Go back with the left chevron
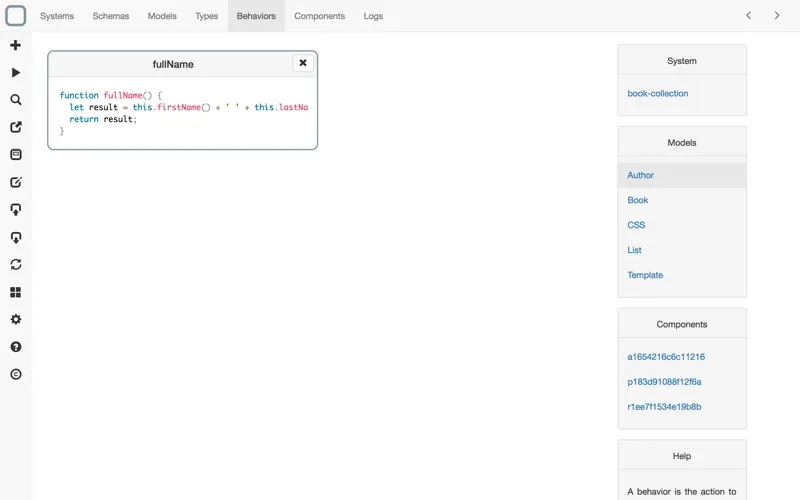 click(748, 15)
